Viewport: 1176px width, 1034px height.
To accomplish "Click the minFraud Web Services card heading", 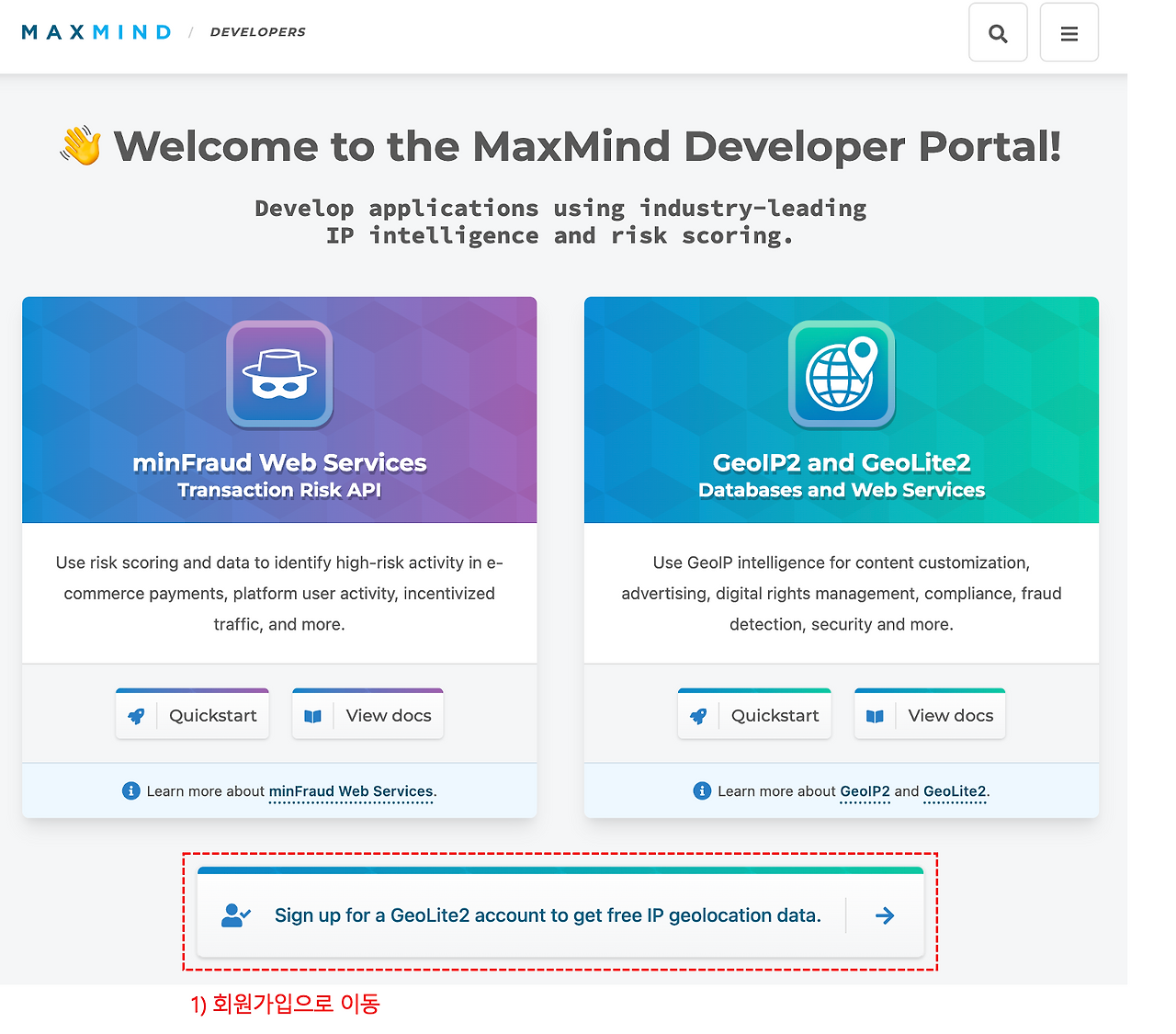I will pyautogui.click(x=279, y=462).
